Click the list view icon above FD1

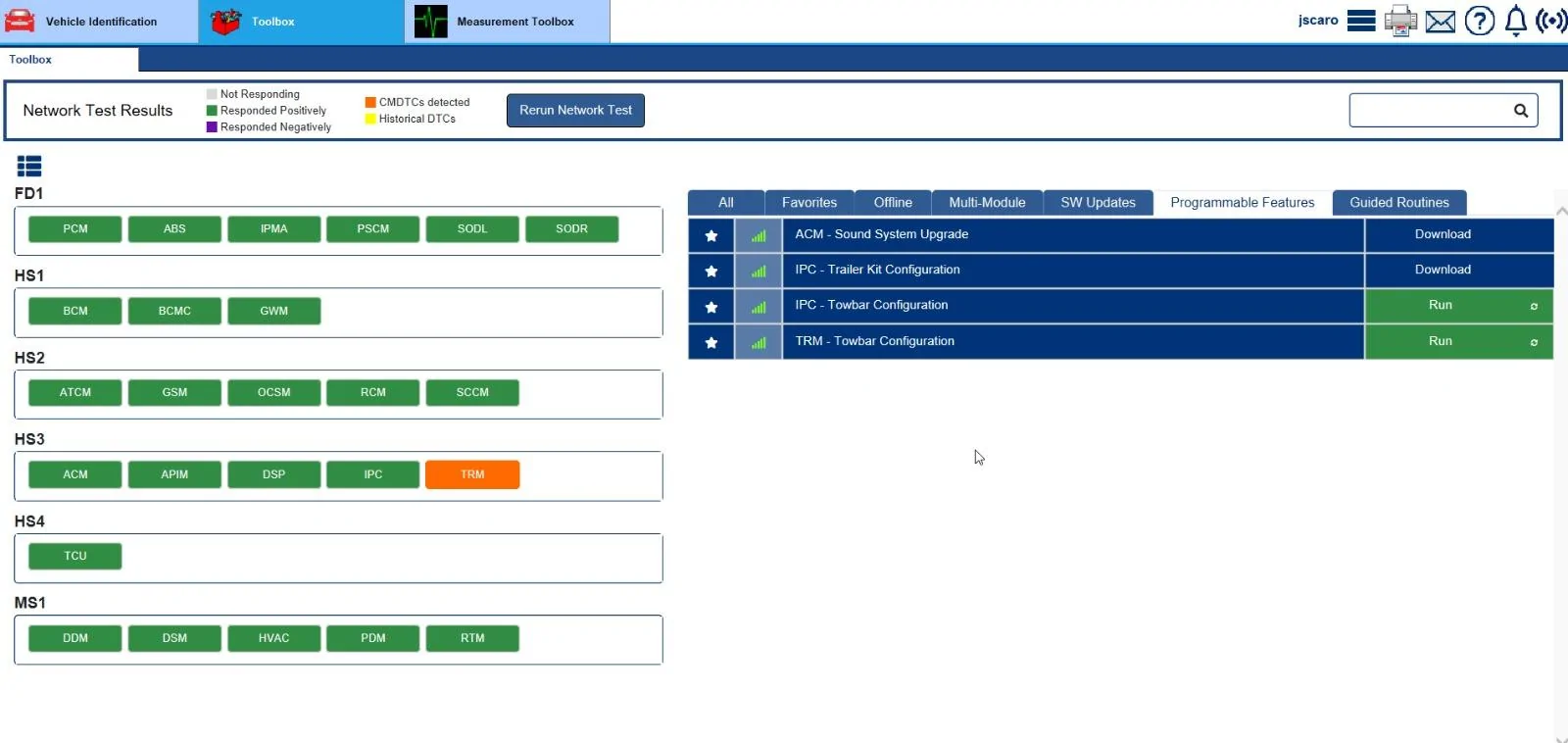[x=29, y=167]
